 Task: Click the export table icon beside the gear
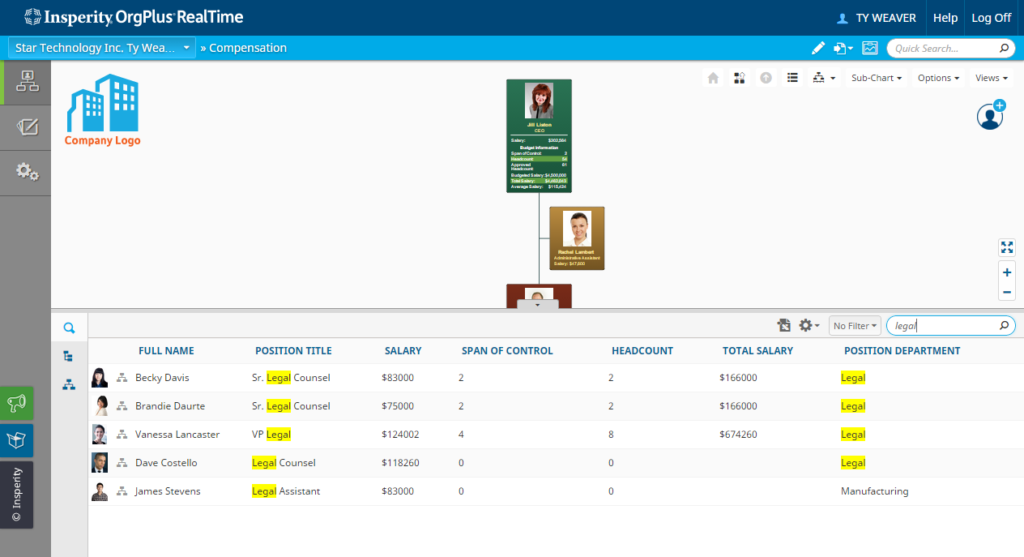click(783, 326)
